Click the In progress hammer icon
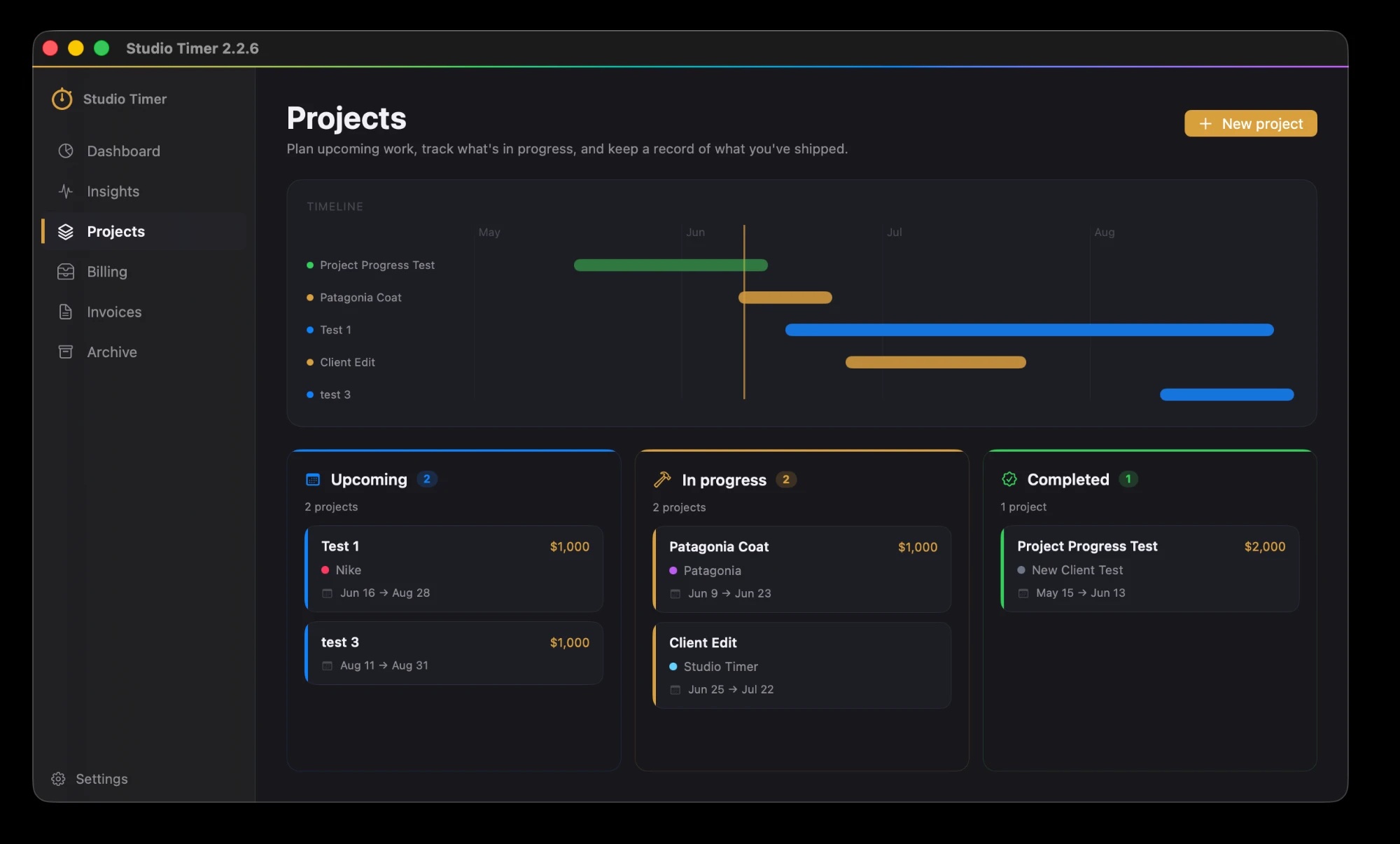This screenshot has width=1400, height=844. coord(661,480)
